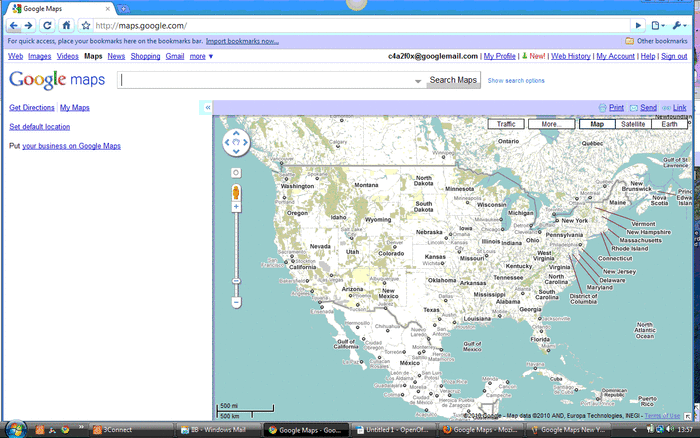This screenshot has height=438, width=700.
Task: Click the Send link
Action: pyautogui.click(x=648, y=108)
